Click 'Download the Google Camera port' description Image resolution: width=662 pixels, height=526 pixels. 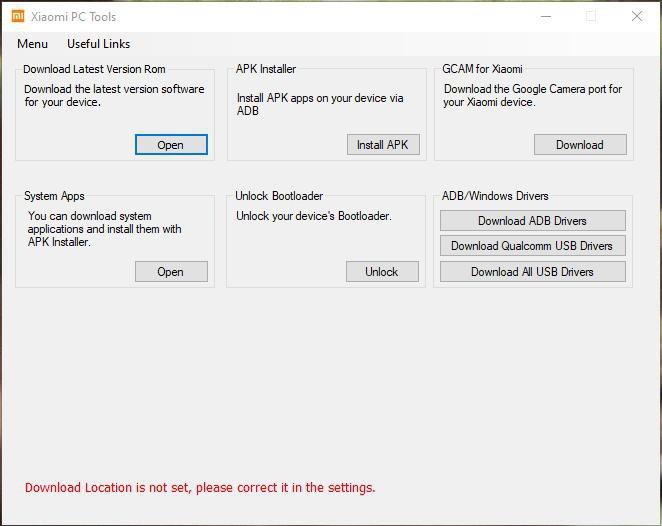point(532,95)
